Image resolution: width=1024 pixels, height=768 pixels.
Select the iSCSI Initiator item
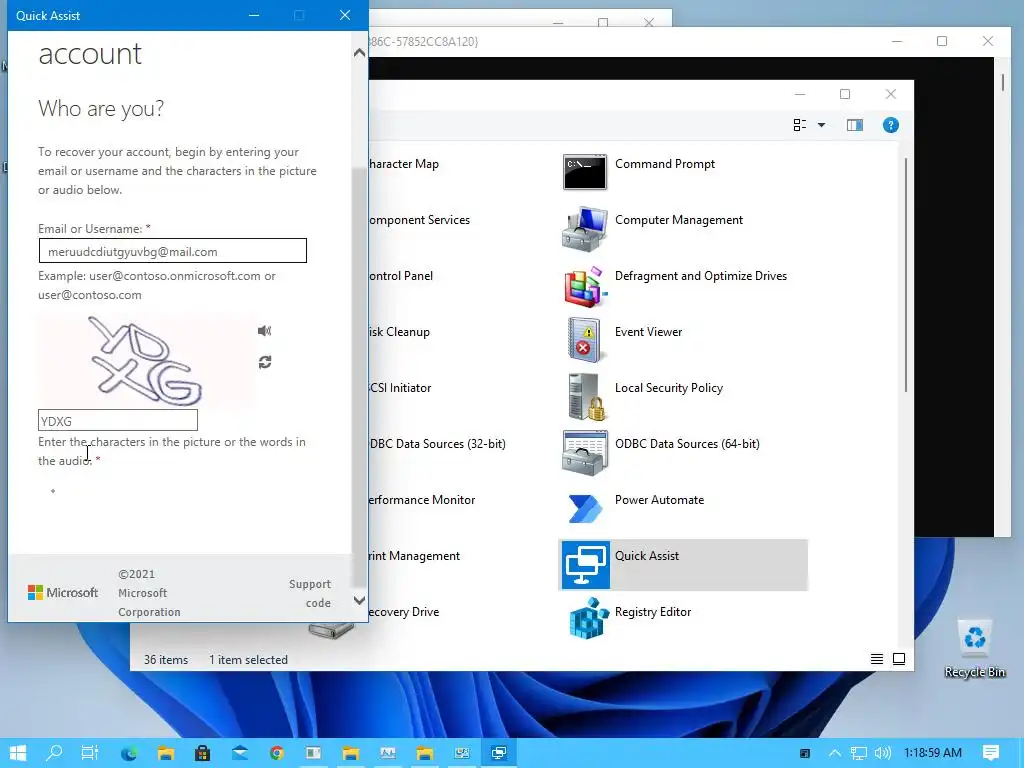(x=400, y=388)
